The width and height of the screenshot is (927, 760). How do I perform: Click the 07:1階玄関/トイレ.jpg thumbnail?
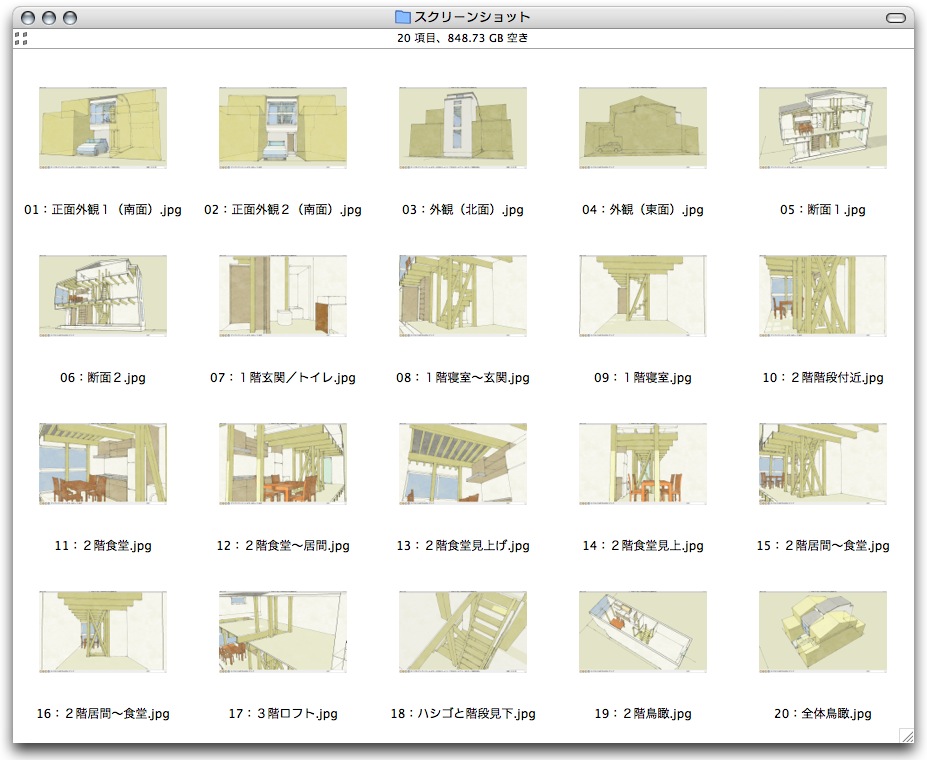[x=283, y=295]
